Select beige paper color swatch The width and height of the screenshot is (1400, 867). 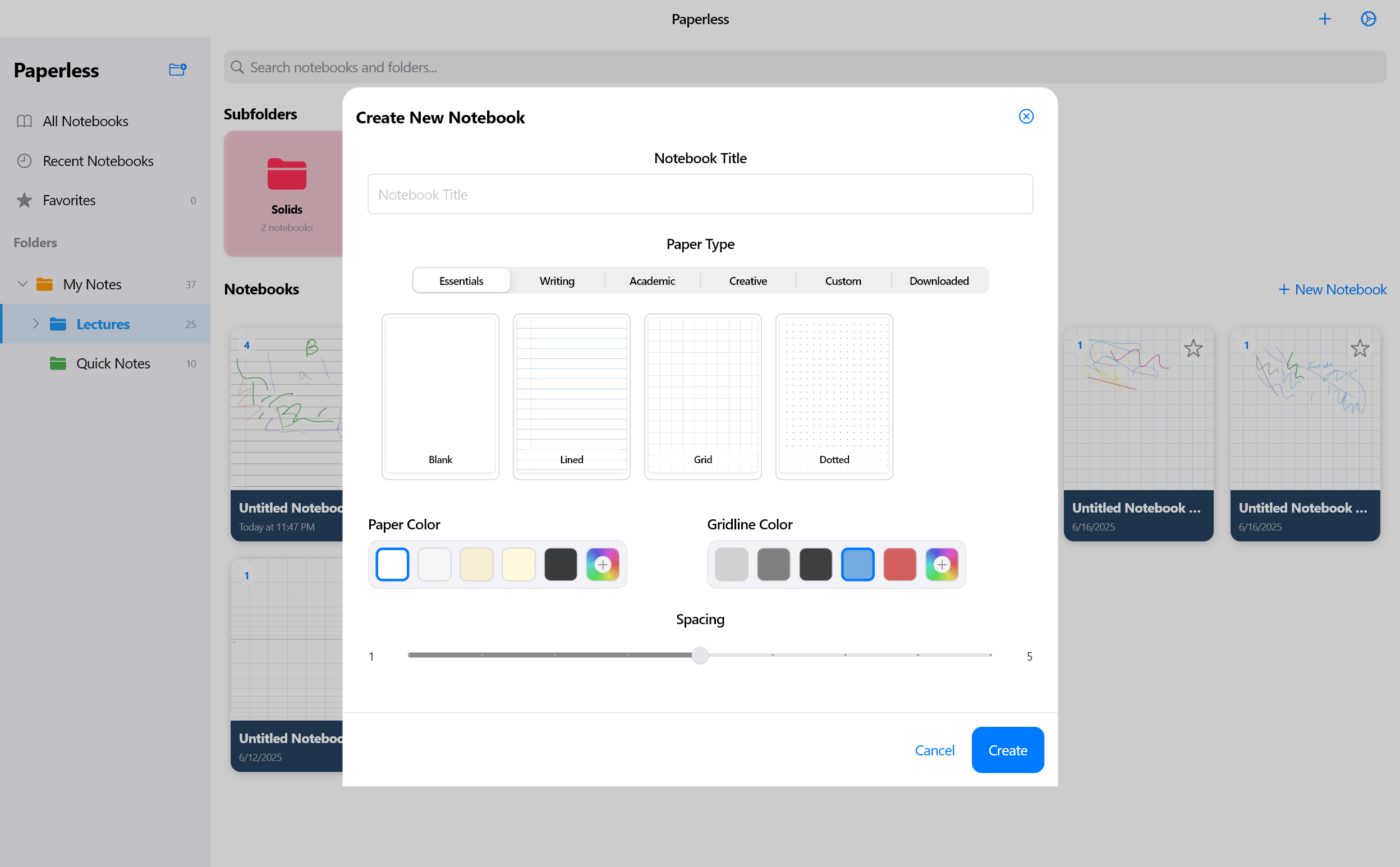[476, 564]
